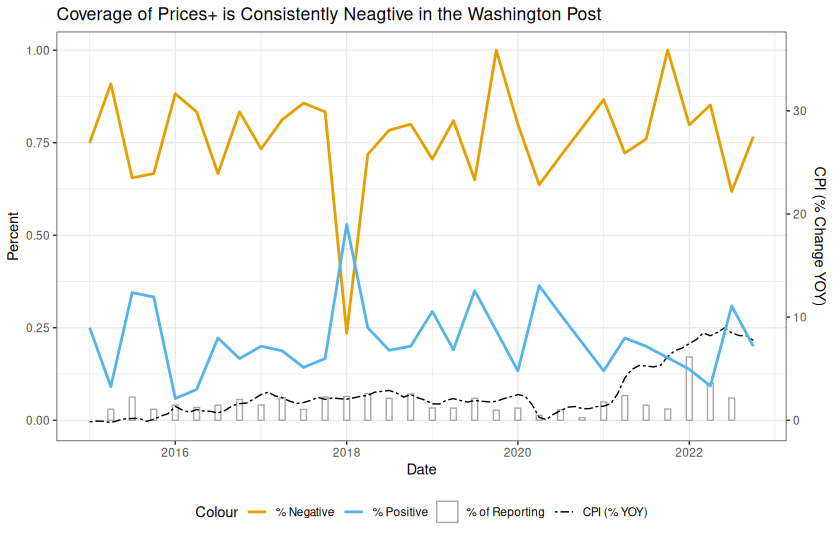Select the "% Negative" legend label

[x=302, y=512]
